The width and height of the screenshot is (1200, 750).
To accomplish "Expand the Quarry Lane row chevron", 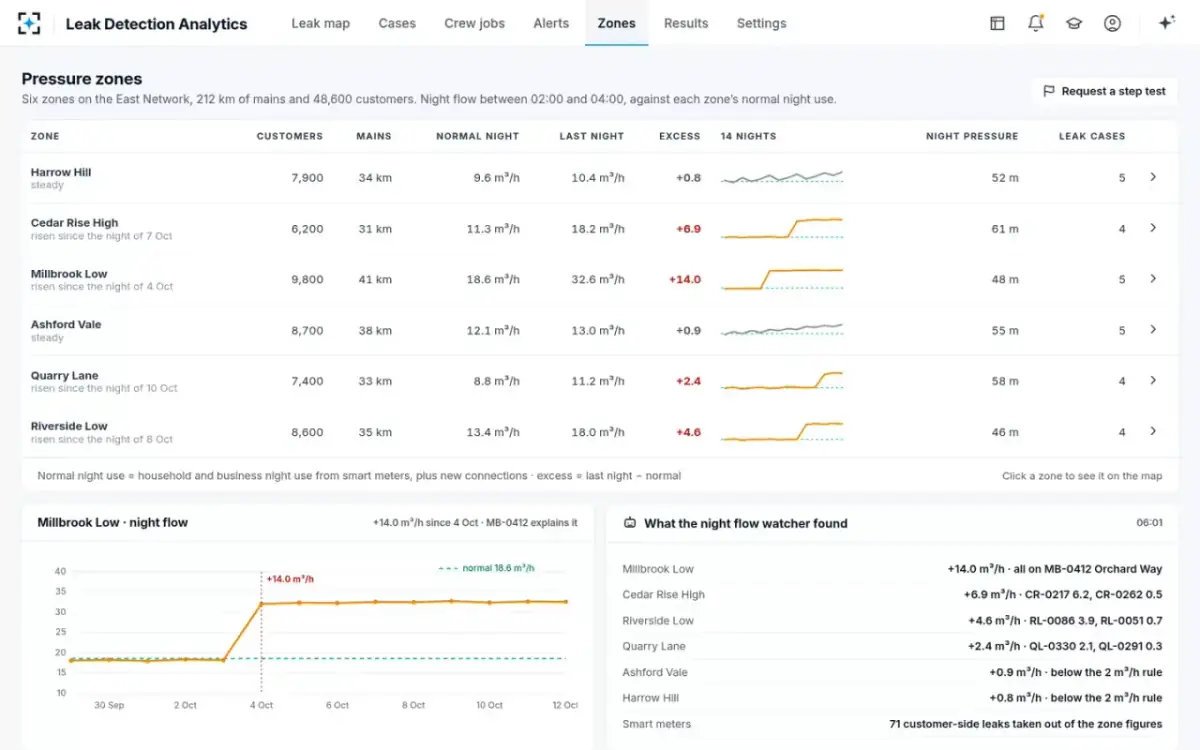I will (1153, 381).
